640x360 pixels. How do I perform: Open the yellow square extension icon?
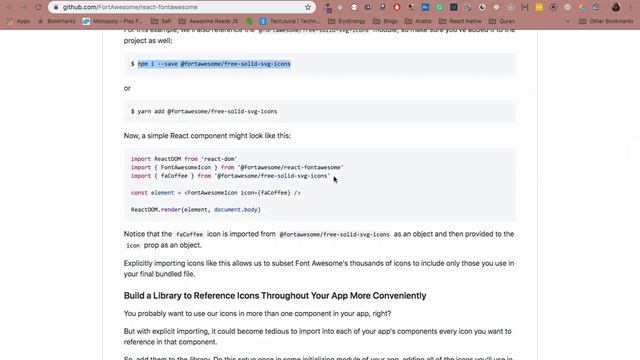coord(539,7)
